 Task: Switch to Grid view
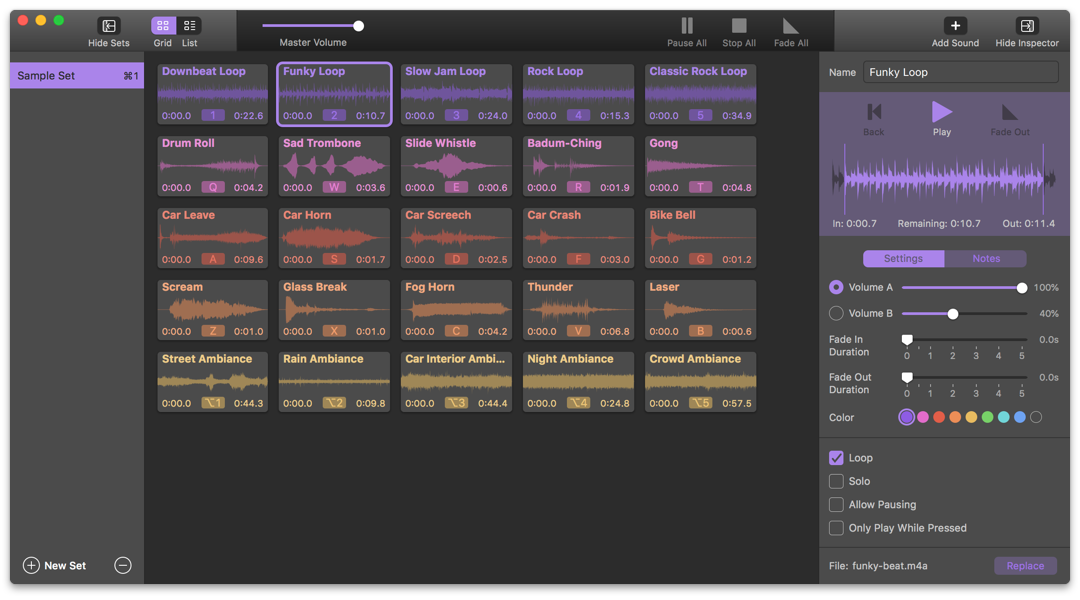coord(163,26)
